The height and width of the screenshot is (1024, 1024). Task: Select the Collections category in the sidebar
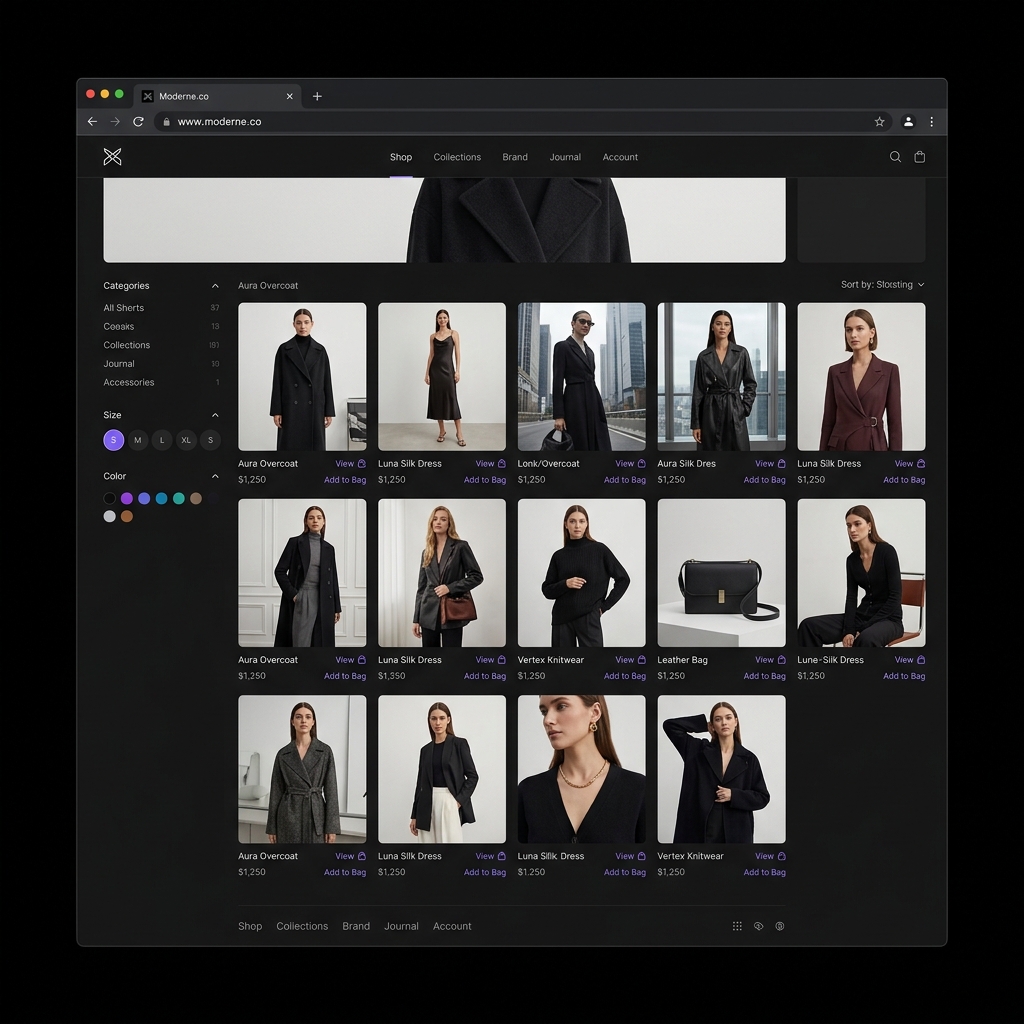tap(127, 345)
